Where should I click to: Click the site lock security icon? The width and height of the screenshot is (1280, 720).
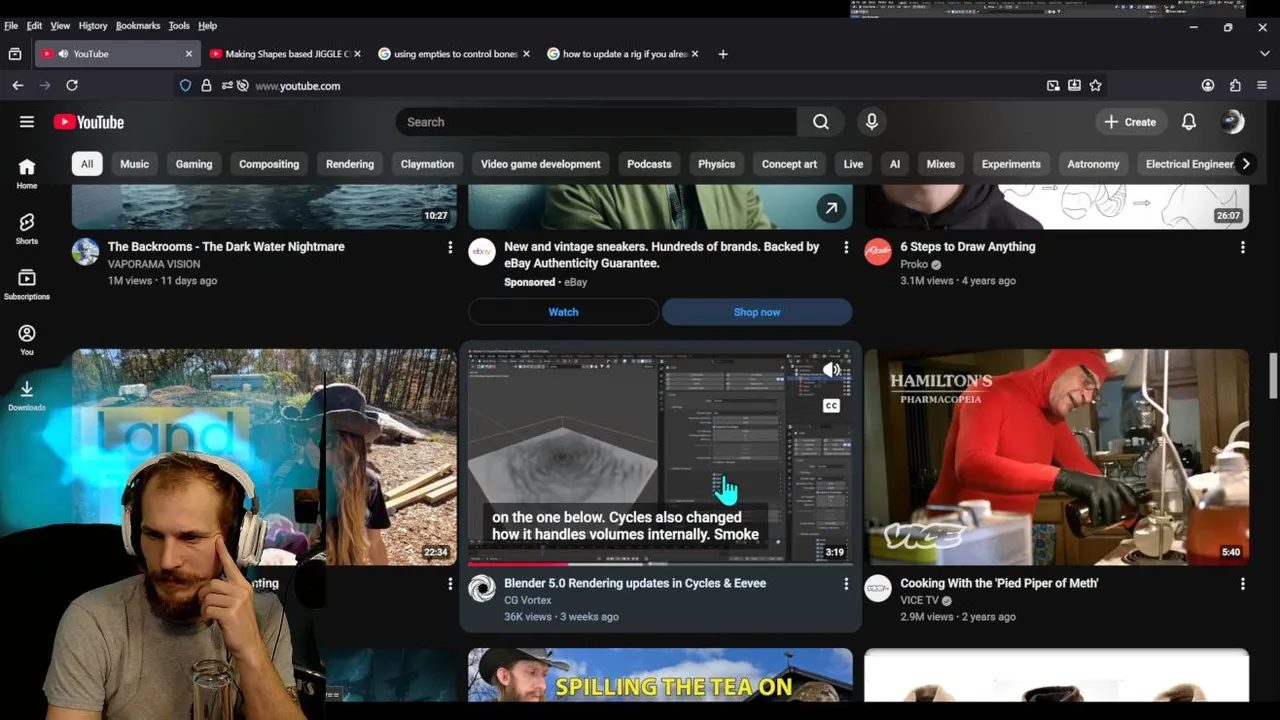tap(206, 86)
